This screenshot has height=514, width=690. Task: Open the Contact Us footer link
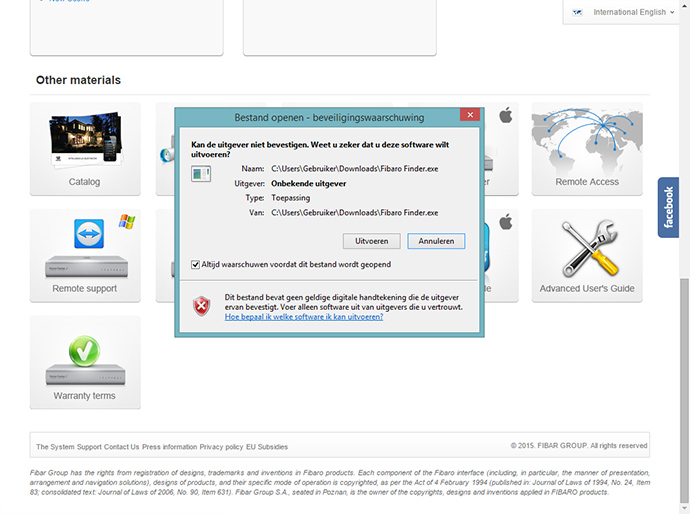tap(121, 447)
